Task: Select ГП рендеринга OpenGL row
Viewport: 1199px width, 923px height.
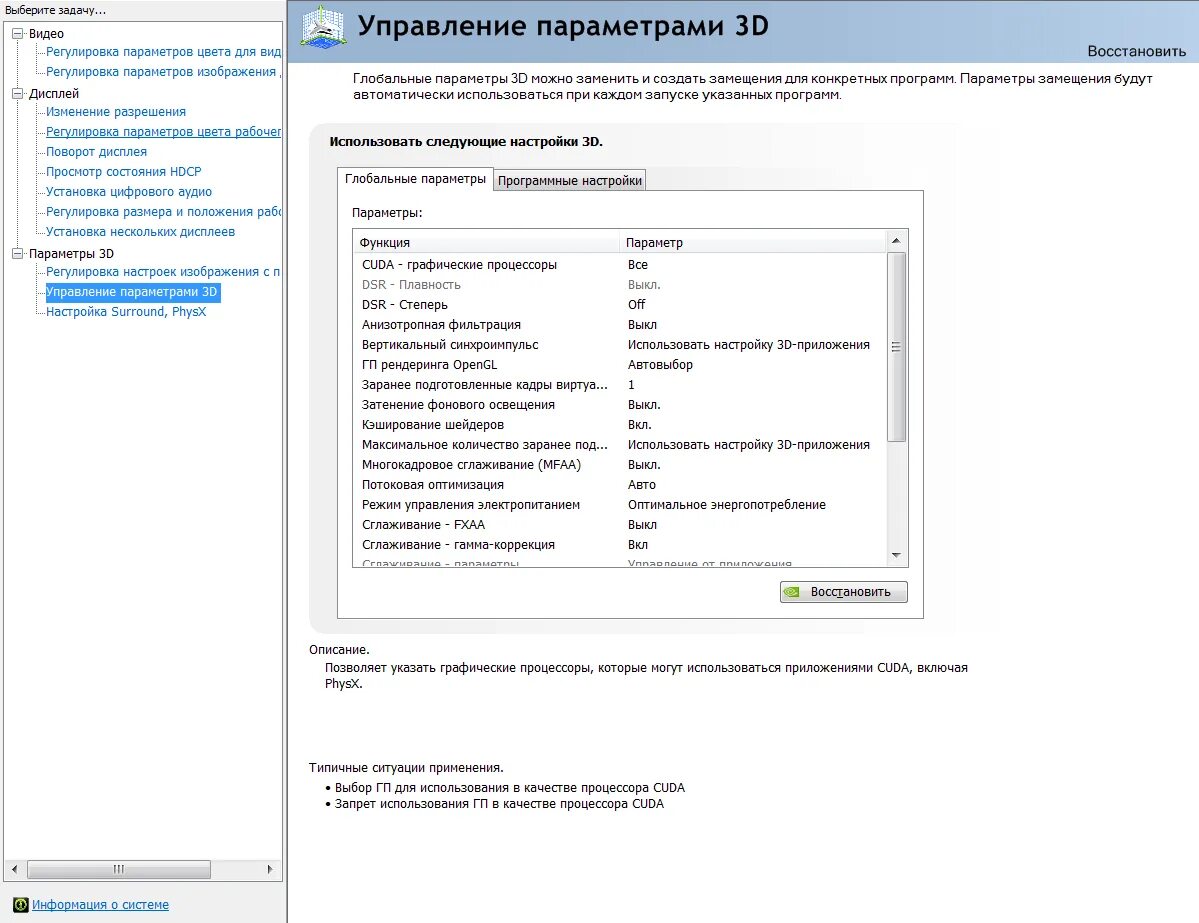Action: [619, 364]
